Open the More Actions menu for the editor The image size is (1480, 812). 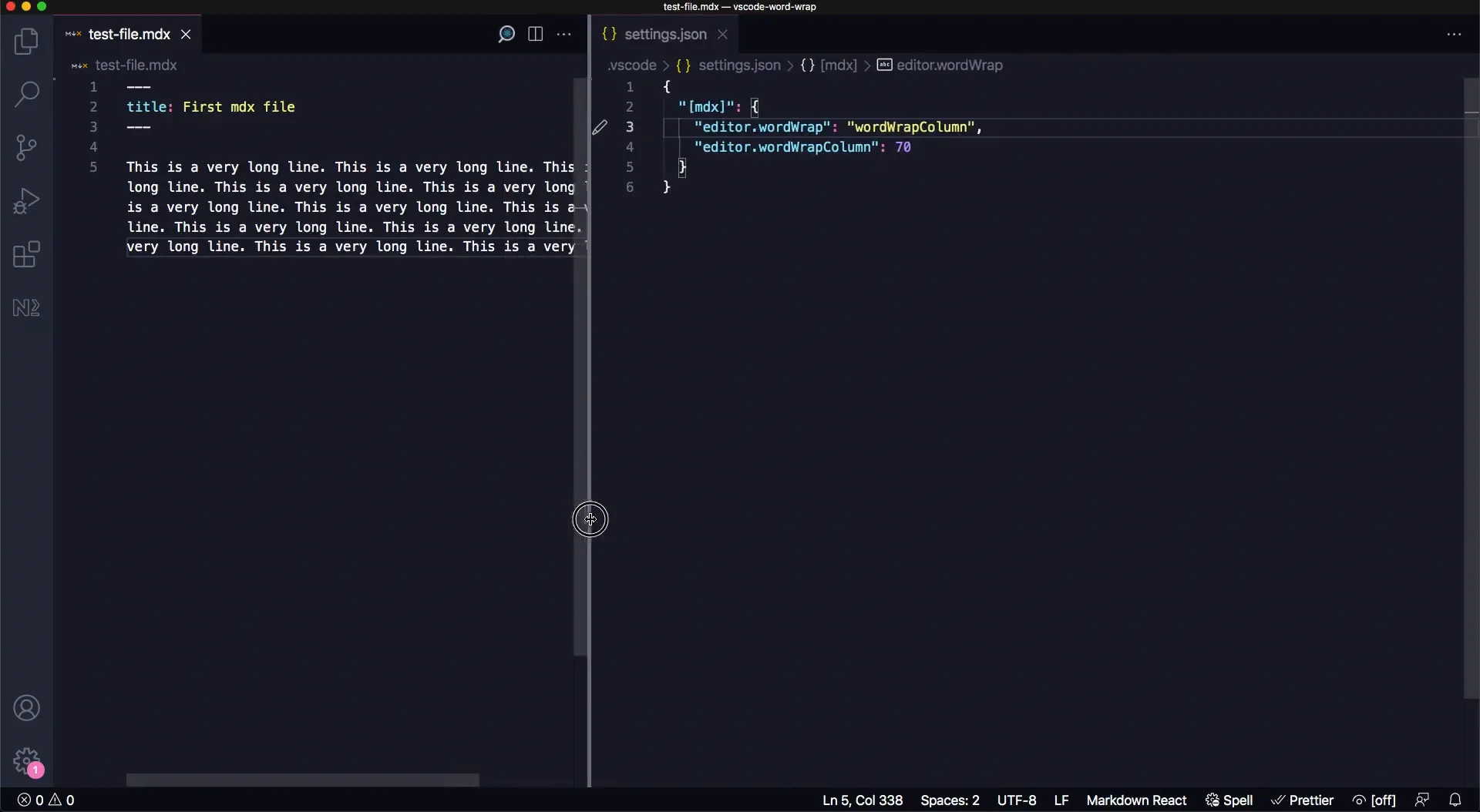click(565, 34)
